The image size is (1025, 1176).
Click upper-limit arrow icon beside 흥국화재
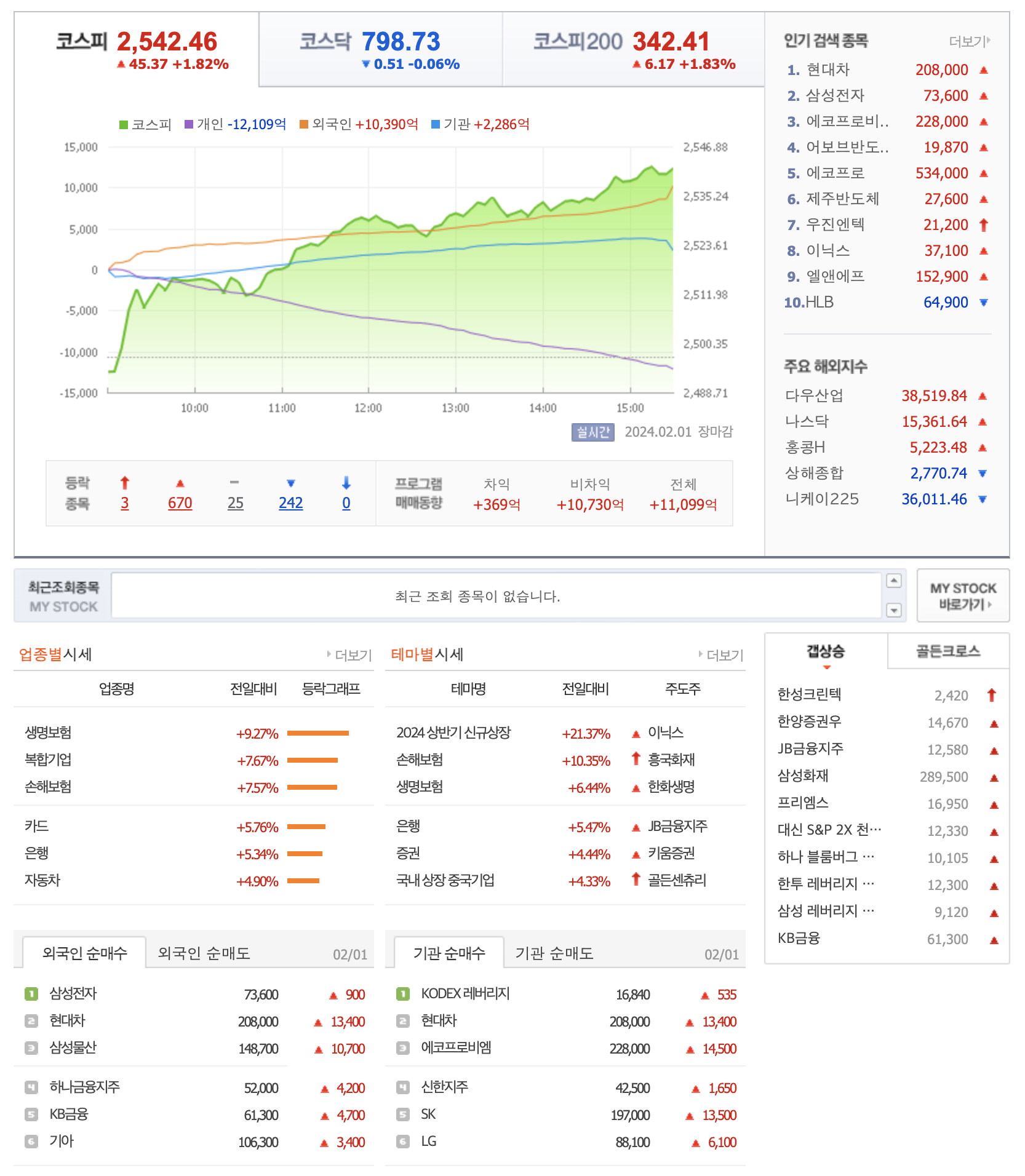coord(636,759)
